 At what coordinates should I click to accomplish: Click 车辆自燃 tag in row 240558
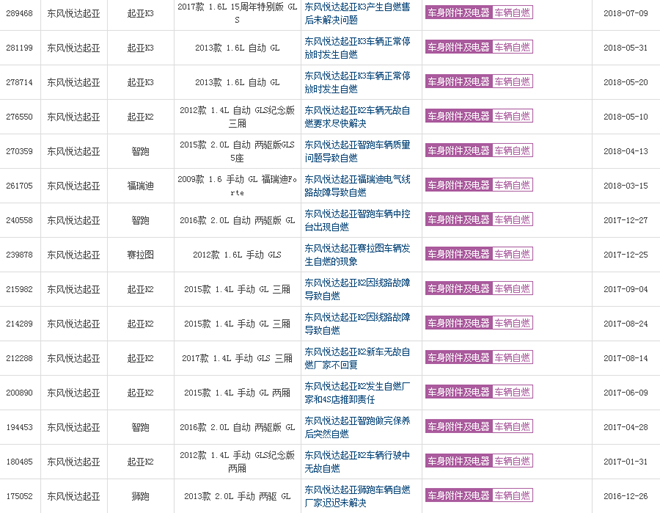(x=512, y=220)
